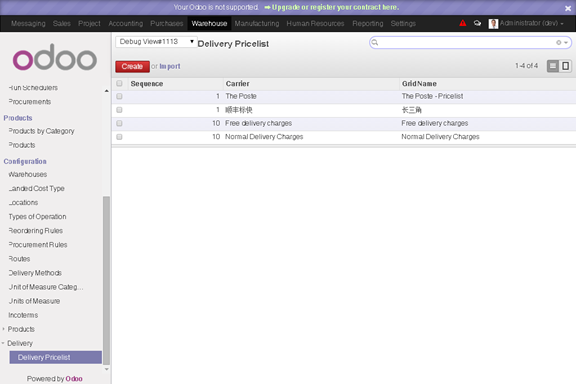Click the Odoo logo
Image resolution: width=576 pixels, height=384 pixels.
click(55, 57)
